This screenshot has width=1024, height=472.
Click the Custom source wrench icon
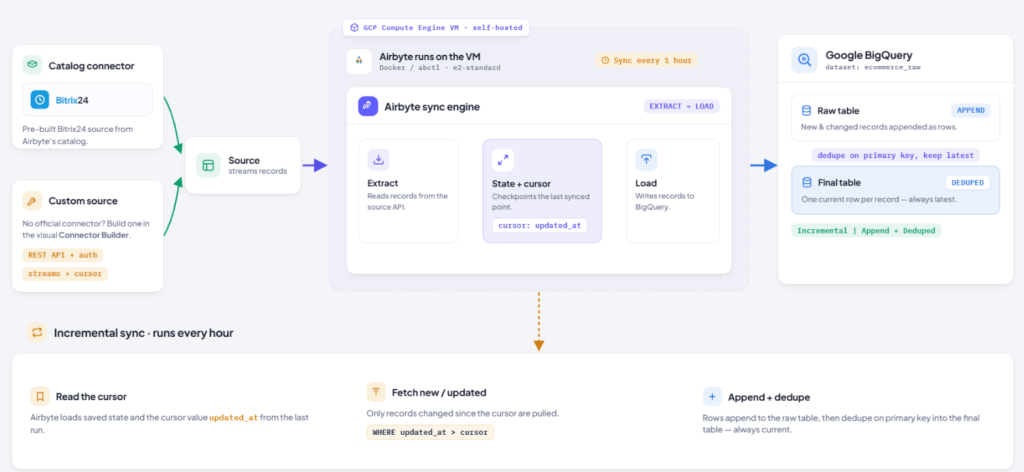click(x=32, y=200)
